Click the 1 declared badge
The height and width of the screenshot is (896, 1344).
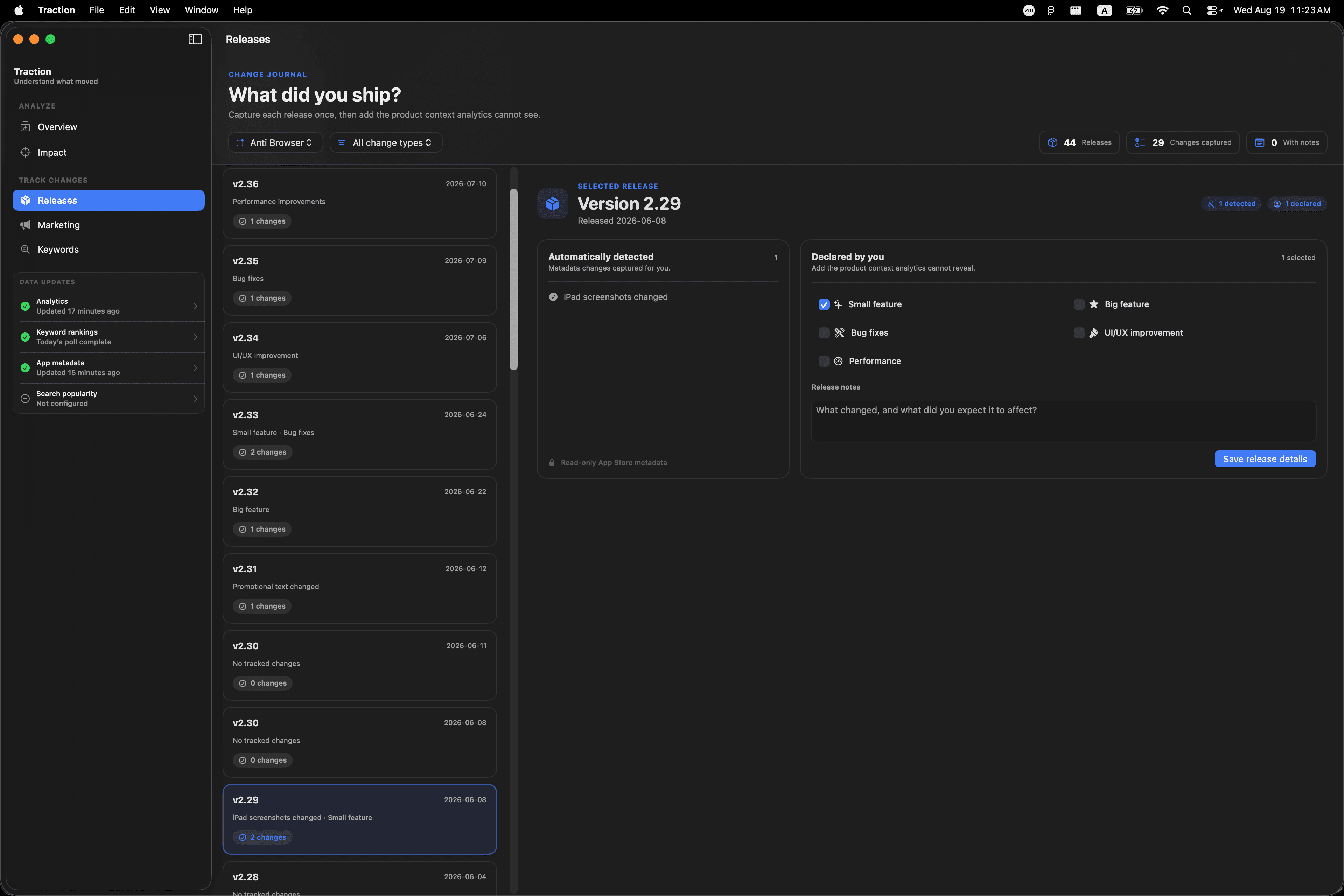(x=1297, y=203)
